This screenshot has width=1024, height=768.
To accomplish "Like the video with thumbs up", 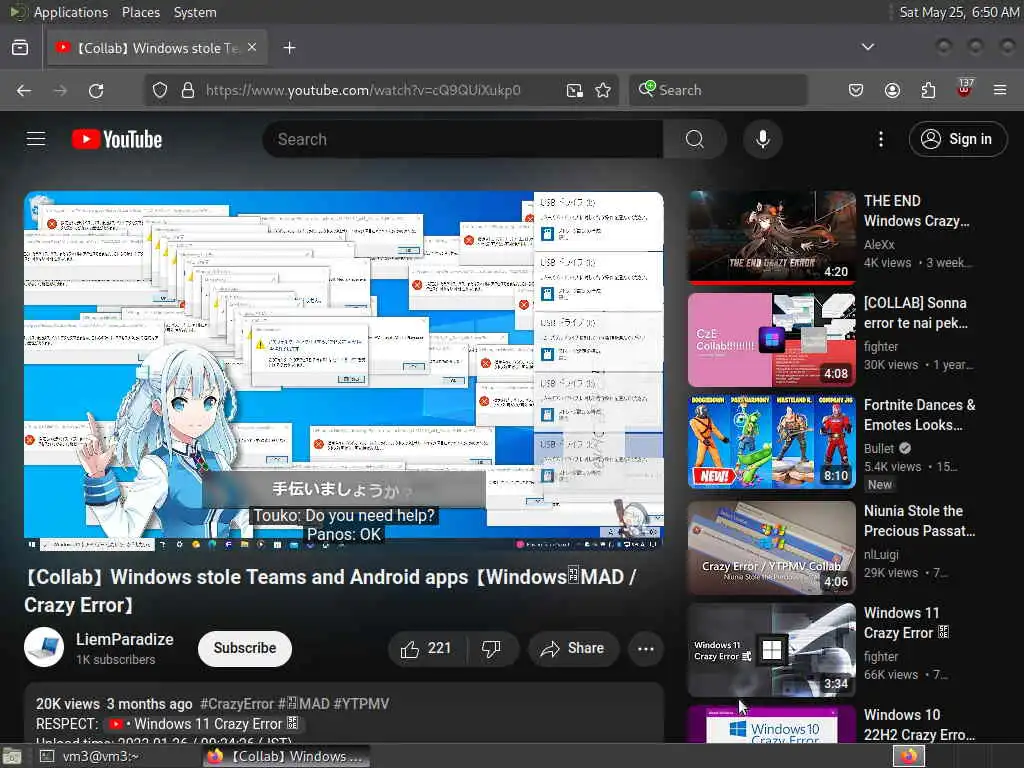I will pyautogui.click(x=426, y=648).
